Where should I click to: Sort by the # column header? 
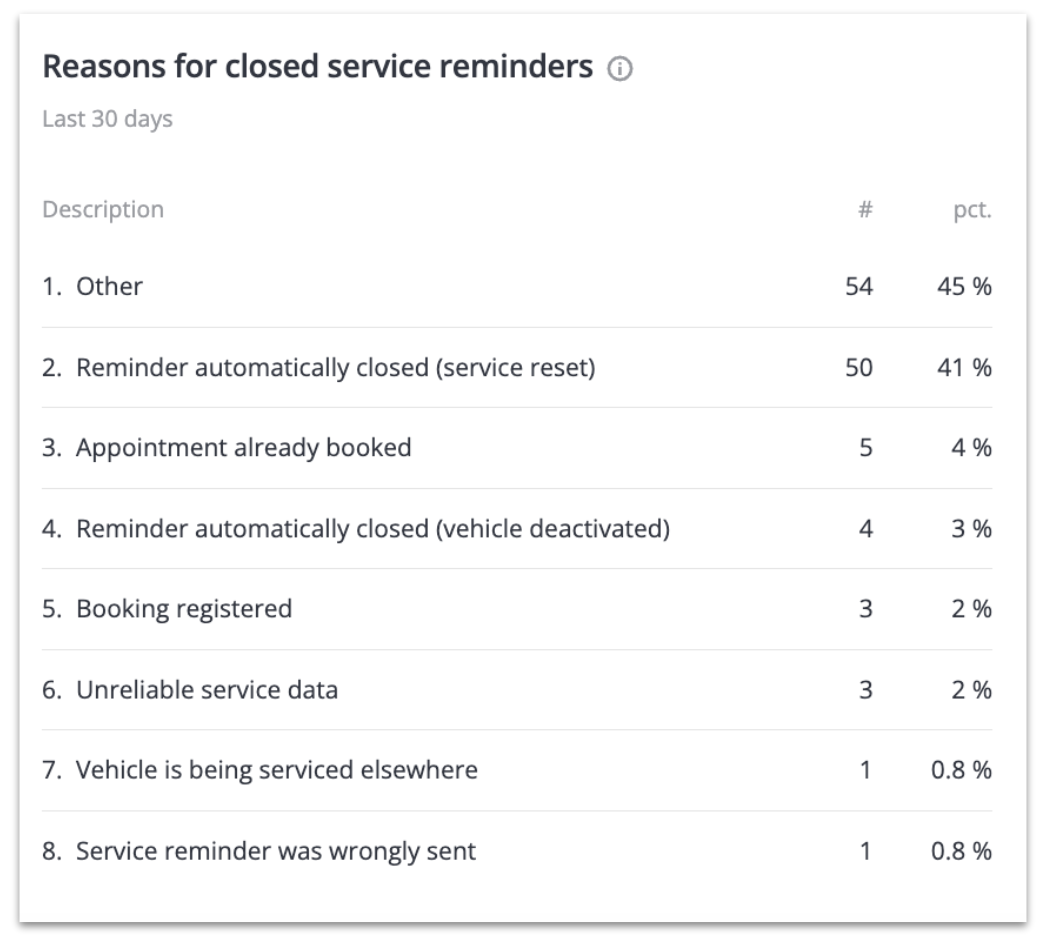(x=865, y=210)
